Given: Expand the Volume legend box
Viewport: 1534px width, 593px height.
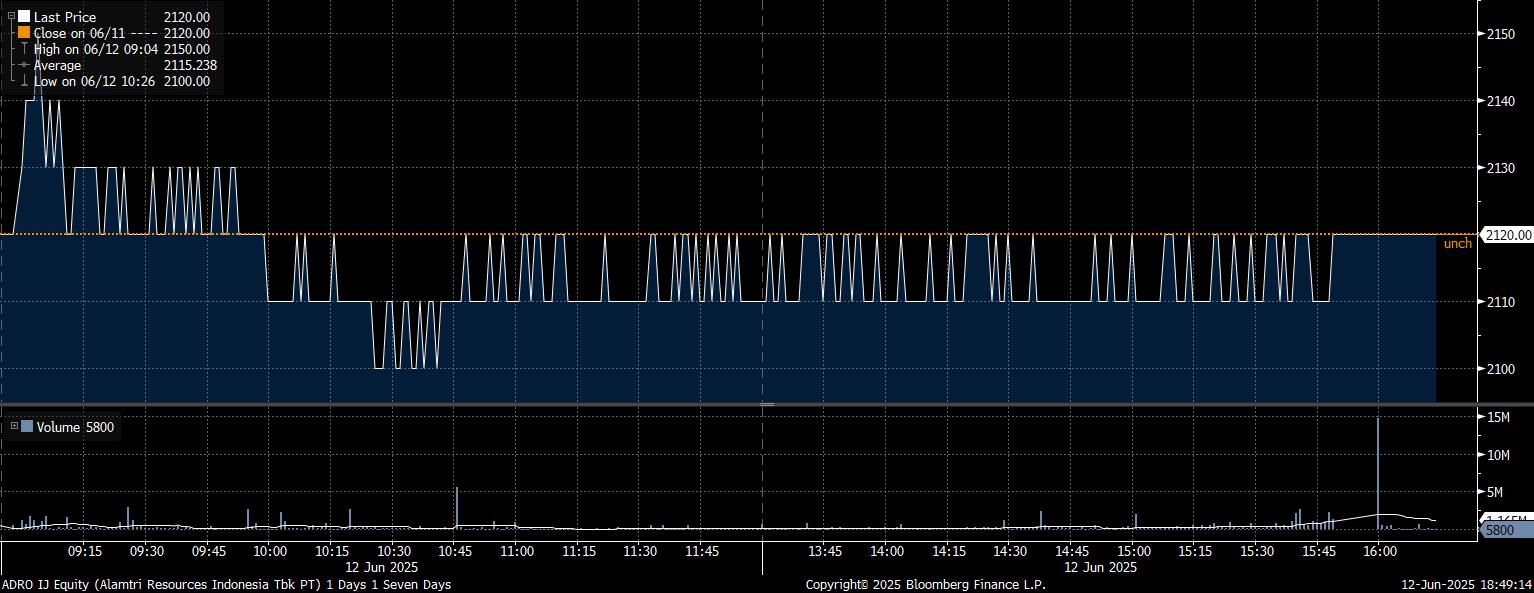Looking at the screenshot, I should pyautogui.click(x=14, y=427).
